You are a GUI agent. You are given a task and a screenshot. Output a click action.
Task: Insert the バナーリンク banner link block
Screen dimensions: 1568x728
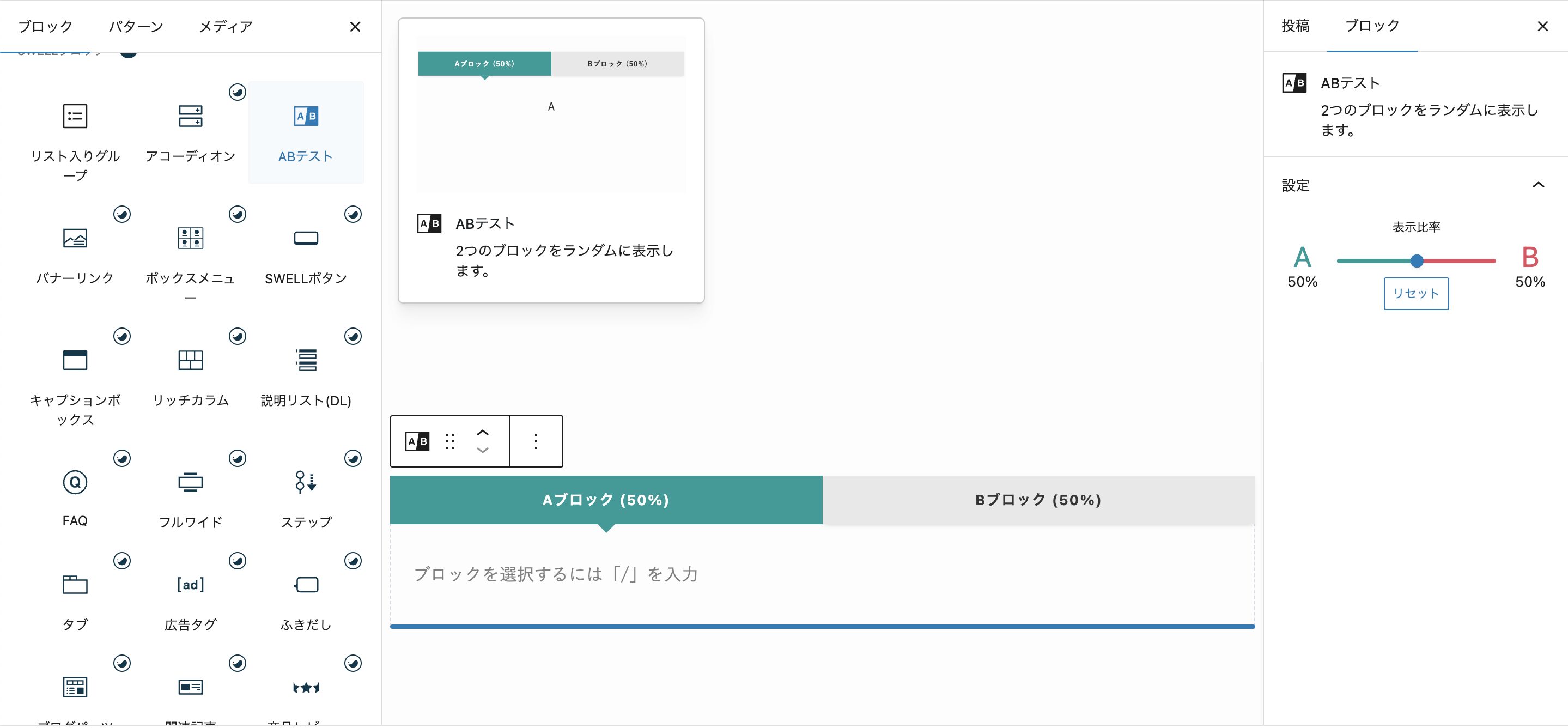[x=75, y=253]
